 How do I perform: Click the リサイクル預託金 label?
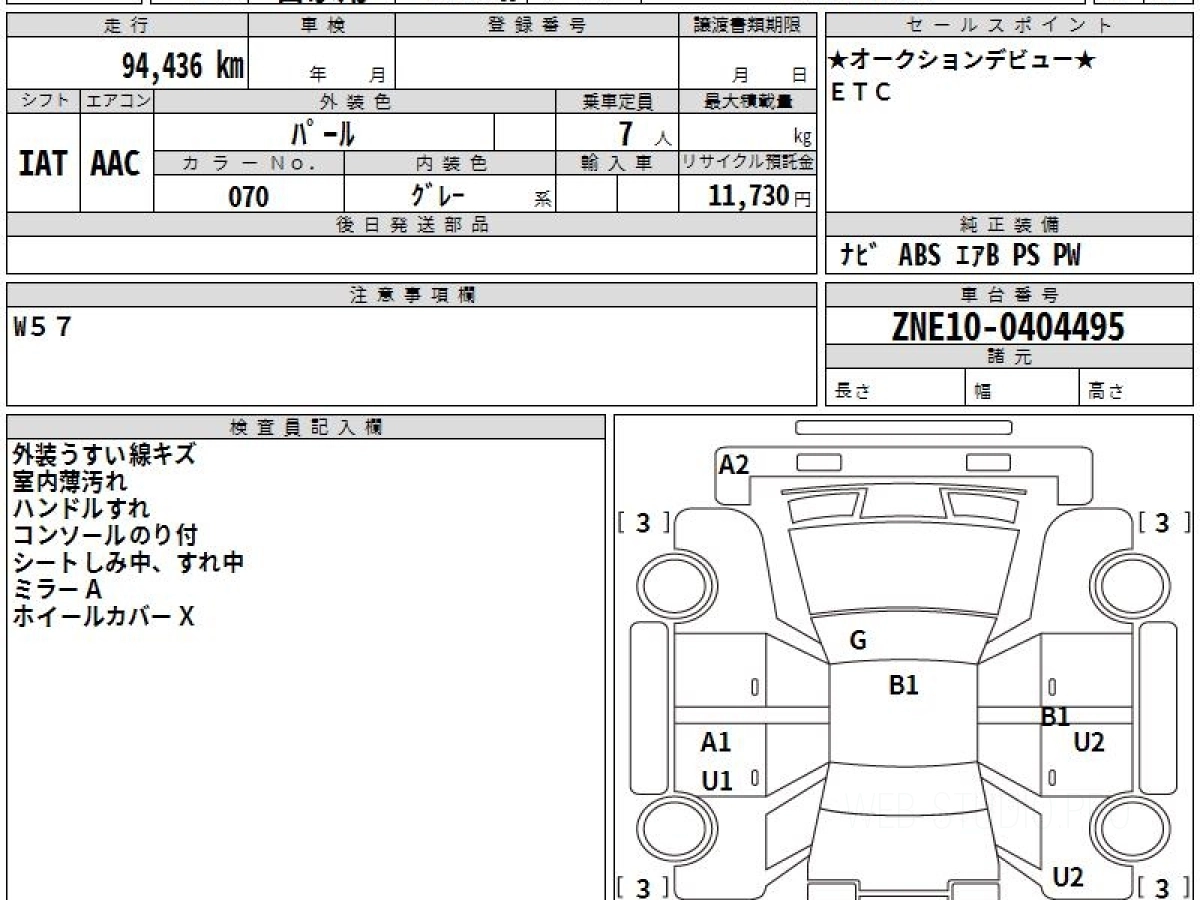tap(747, 163)
